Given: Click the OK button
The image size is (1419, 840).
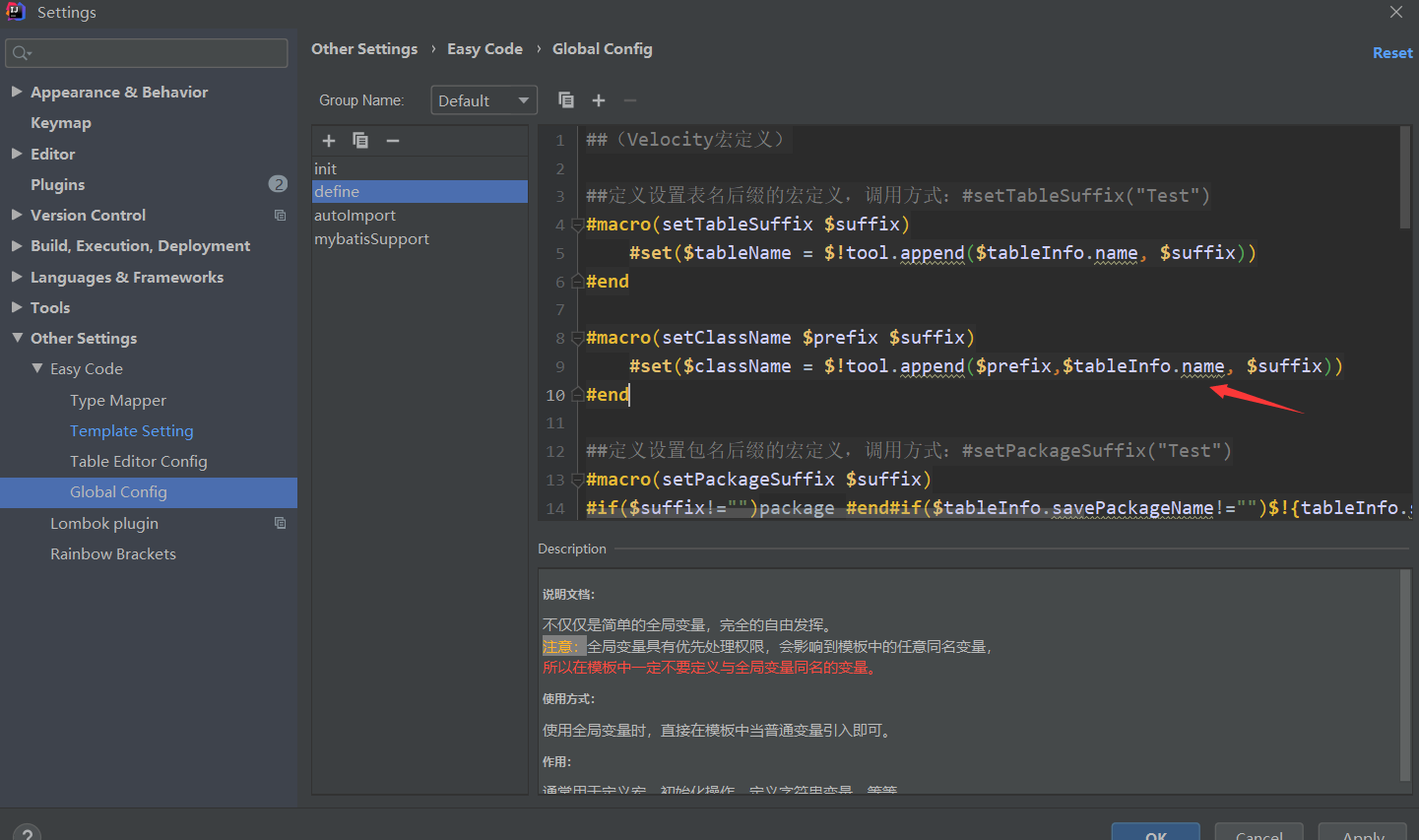Looking at the screenshot, I should click(x=1156, y=832).
